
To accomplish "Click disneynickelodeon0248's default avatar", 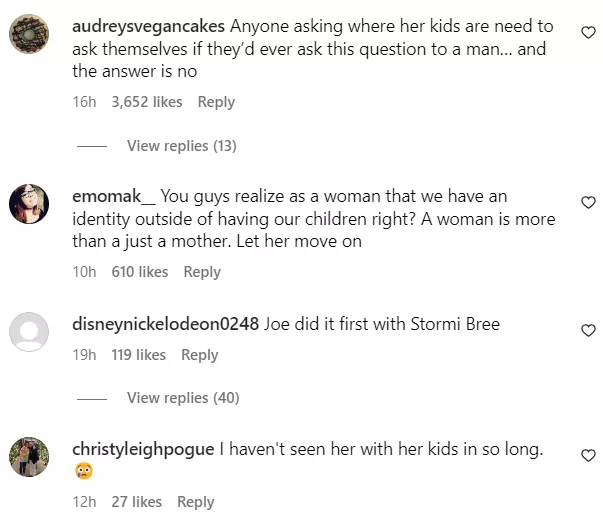I will (30, 333).
